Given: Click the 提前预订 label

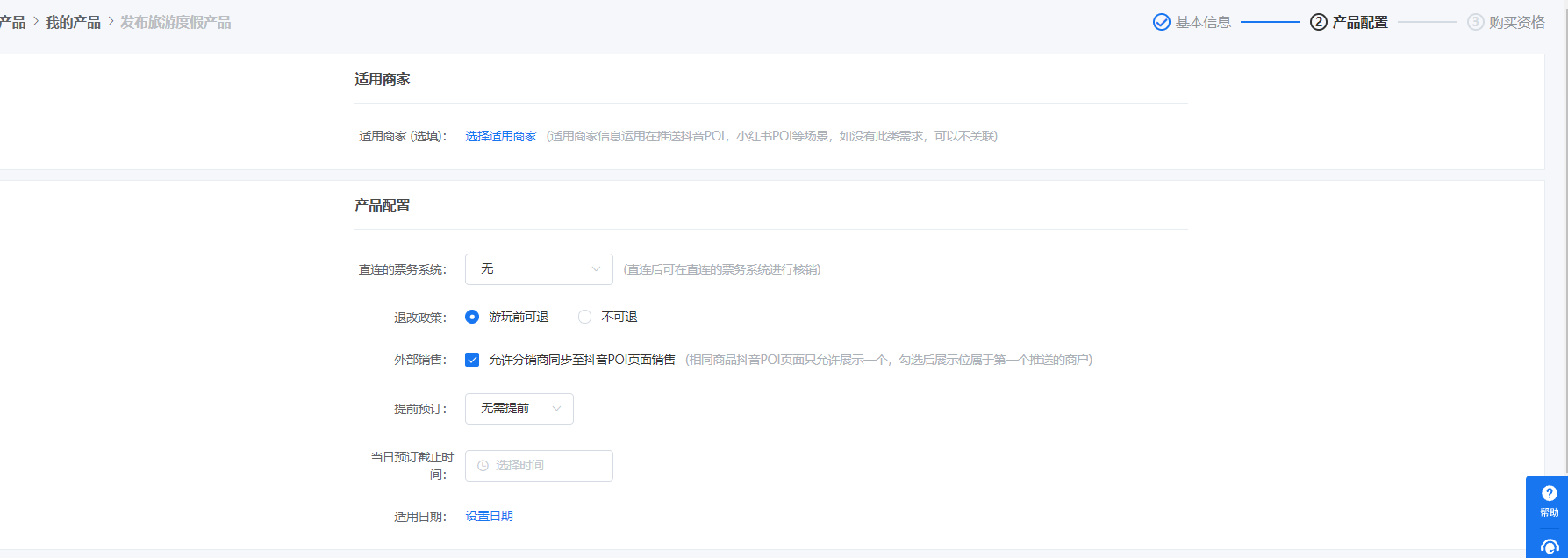Looking at the screenshot, I should tap(419, 409).
